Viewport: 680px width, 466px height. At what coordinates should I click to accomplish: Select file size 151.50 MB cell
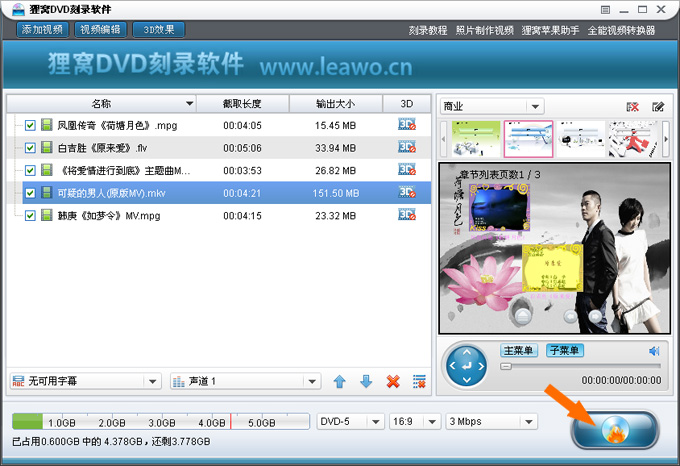click(x=336, y=193)
